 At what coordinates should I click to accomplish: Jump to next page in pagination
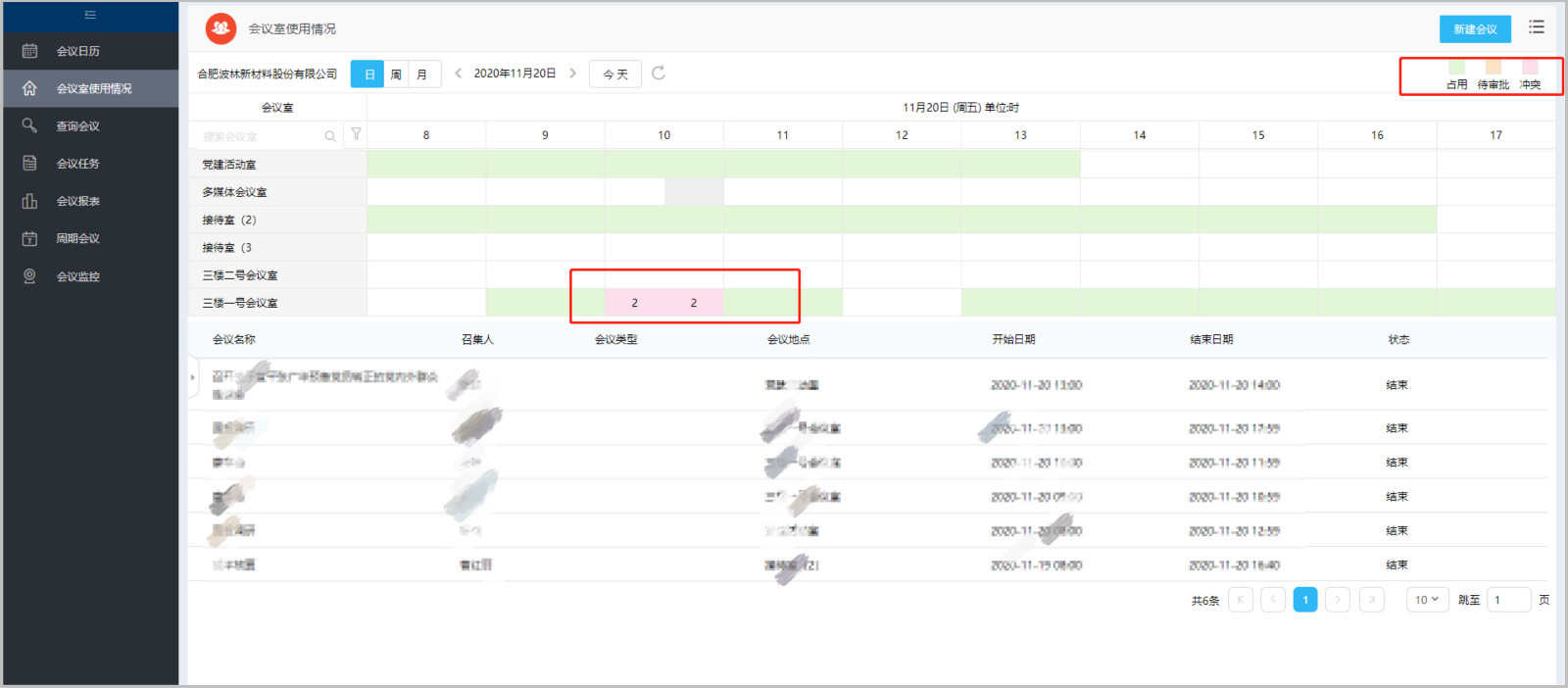tap(1338, 600)
